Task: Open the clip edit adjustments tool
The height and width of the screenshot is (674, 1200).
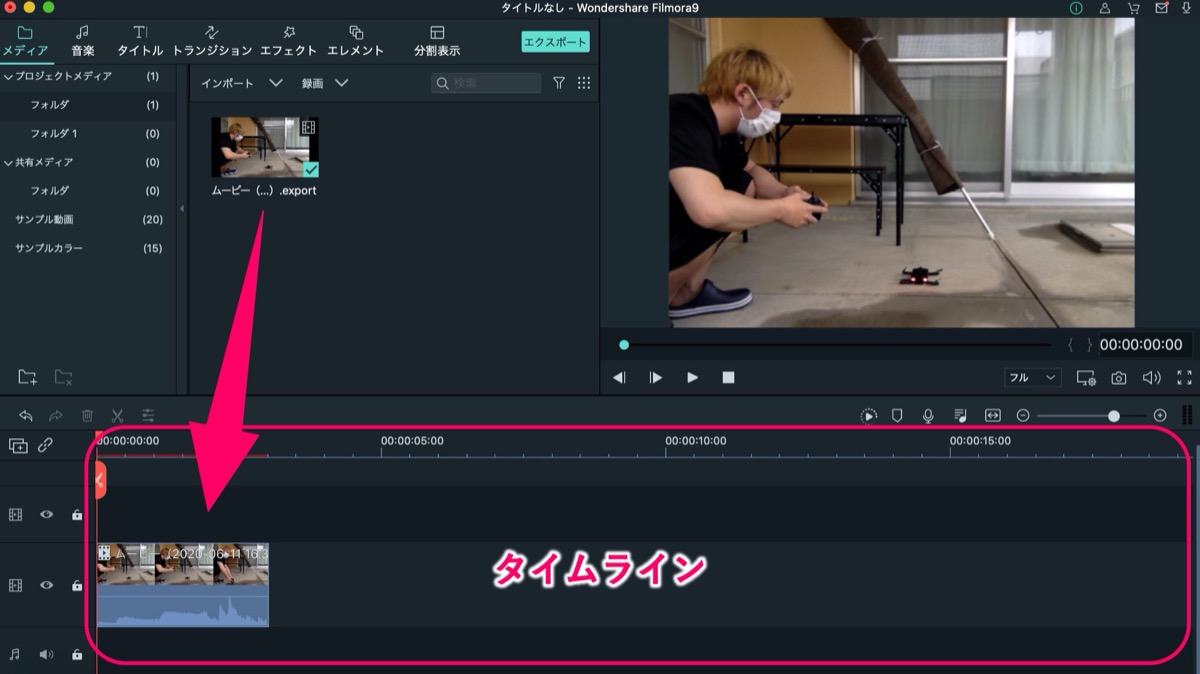Action: point(148,415)
